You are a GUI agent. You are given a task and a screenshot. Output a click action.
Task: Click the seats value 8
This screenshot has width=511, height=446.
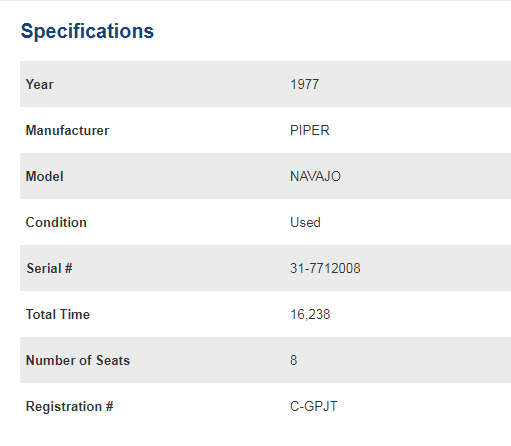(294, 360)
